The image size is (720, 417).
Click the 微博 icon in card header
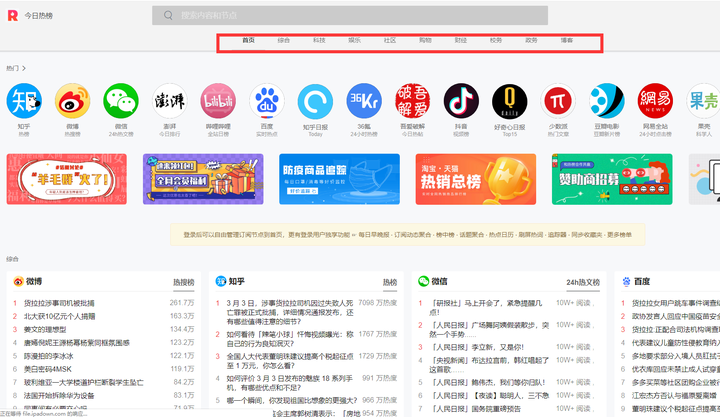point(18,282)
